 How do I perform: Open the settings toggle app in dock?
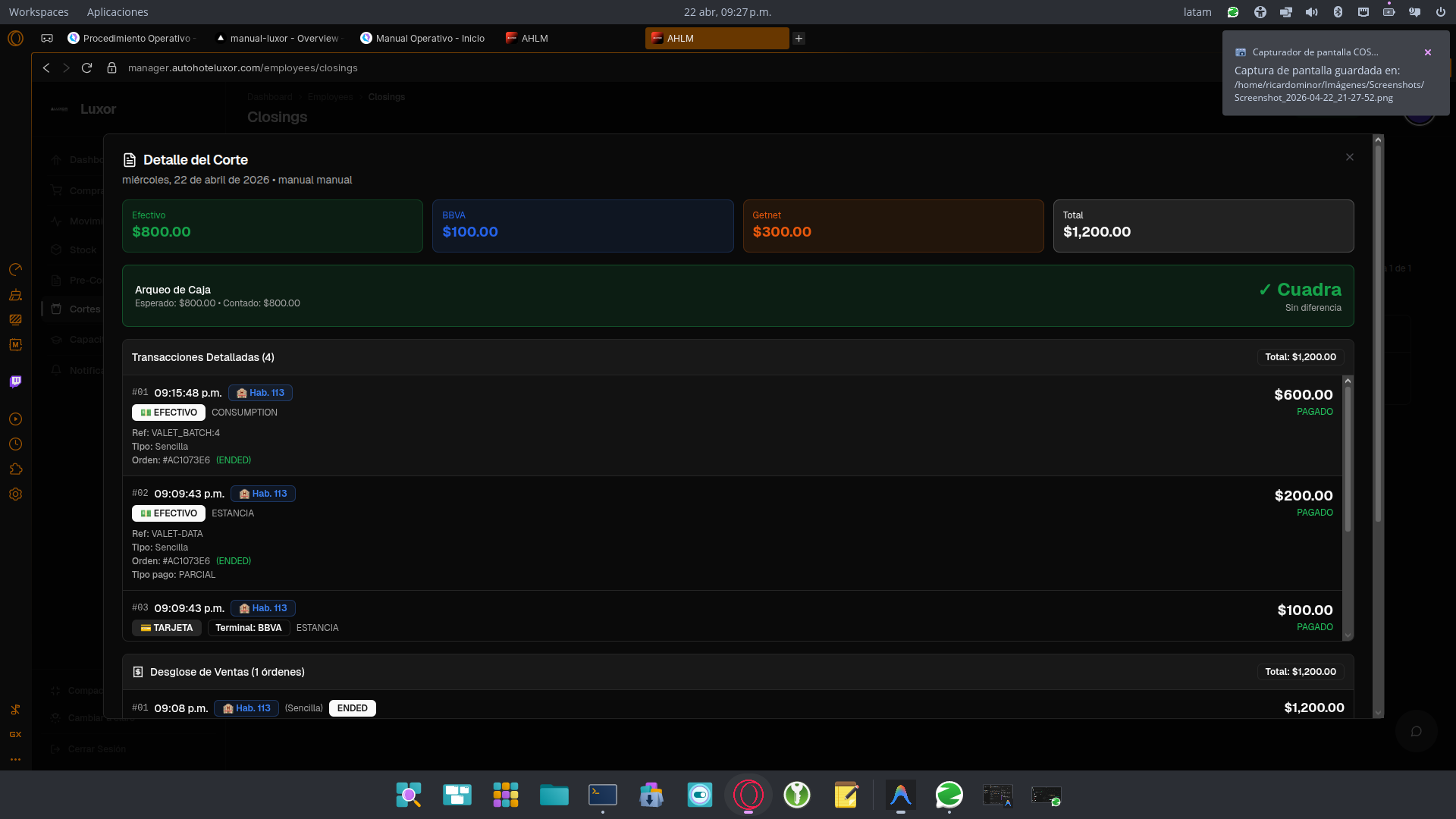pos(700,795)
